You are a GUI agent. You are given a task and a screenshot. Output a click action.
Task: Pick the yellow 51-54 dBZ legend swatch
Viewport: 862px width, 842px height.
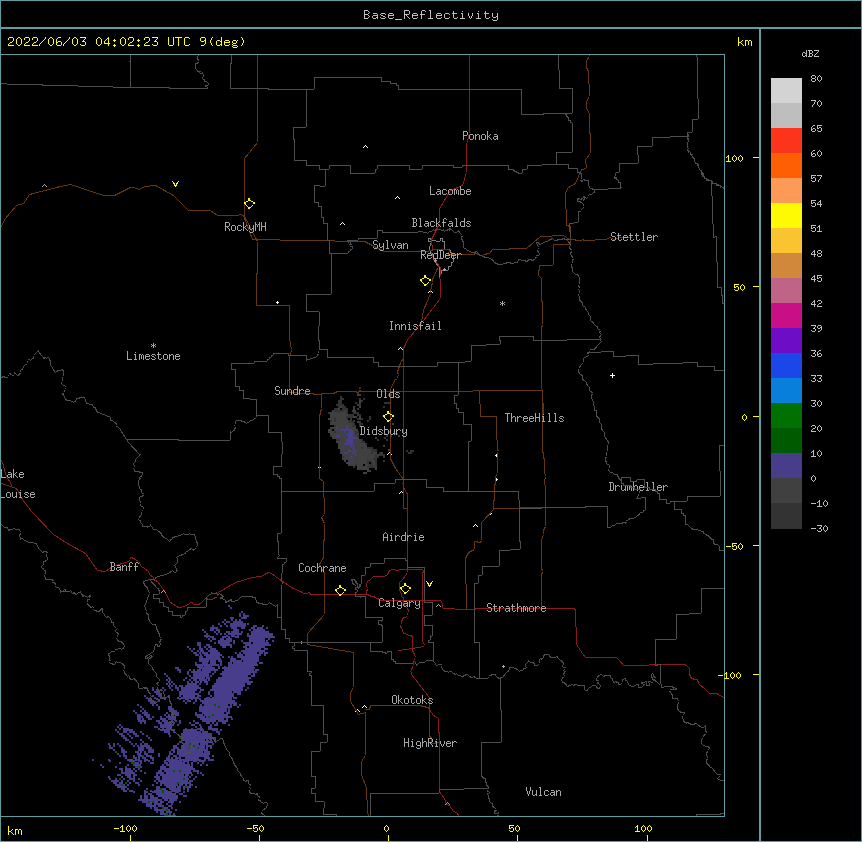(x=786, y=215)
